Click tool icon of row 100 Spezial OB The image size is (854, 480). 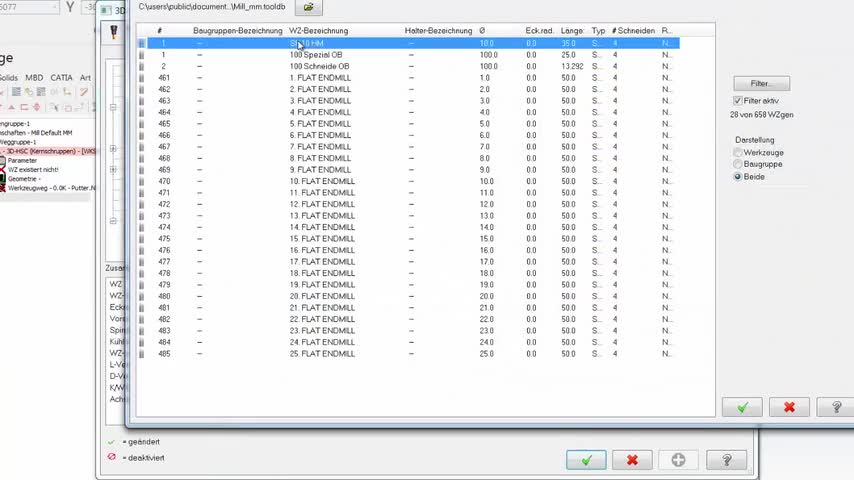(142, 55)
